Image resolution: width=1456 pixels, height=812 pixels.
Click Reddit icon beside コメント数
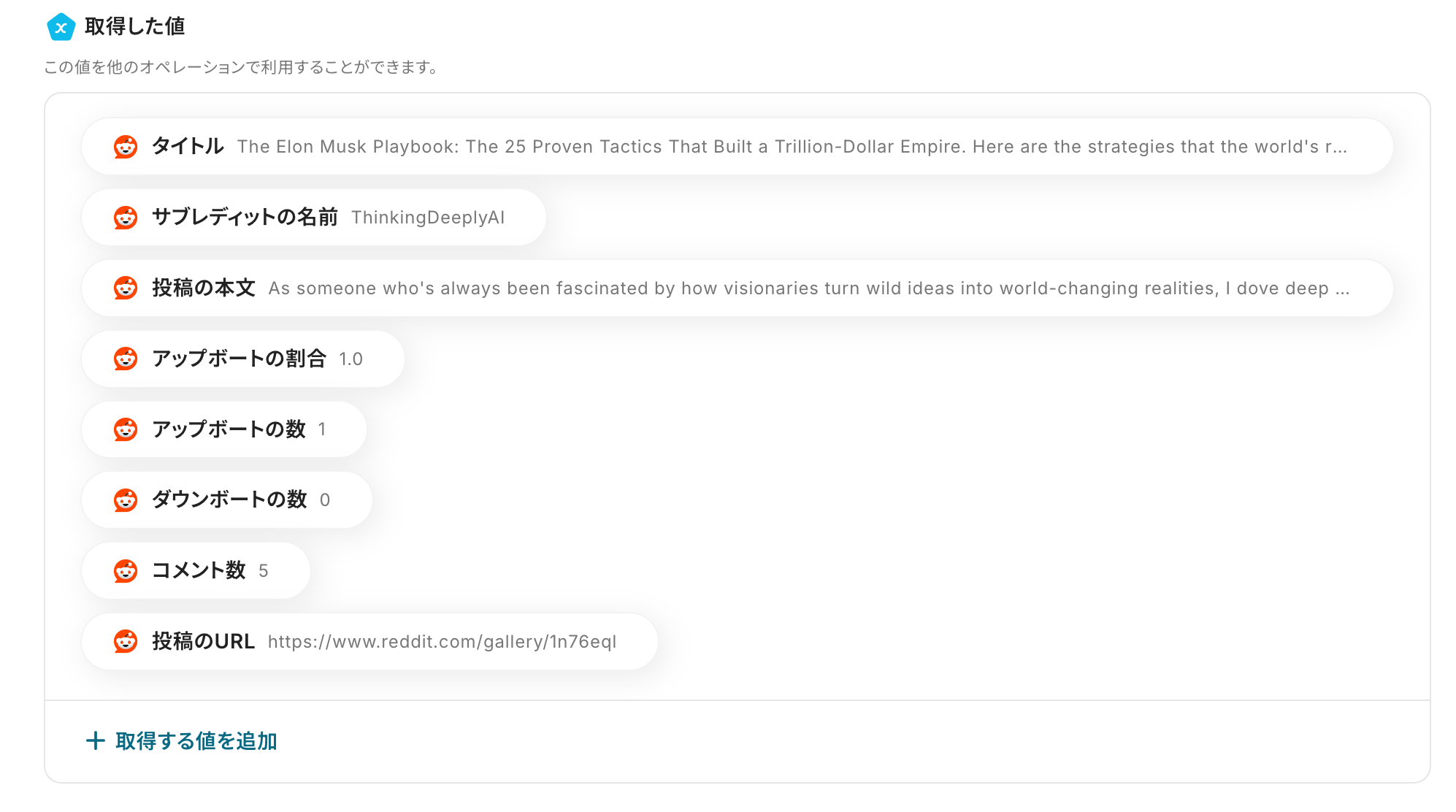(126, 571)
